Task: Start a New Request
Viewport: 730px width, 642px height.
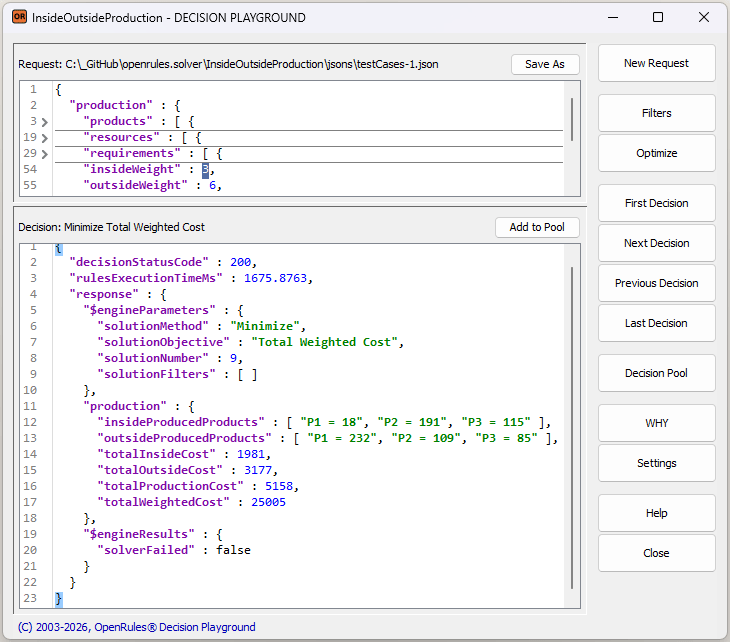Action: click(x=656, y=63)
